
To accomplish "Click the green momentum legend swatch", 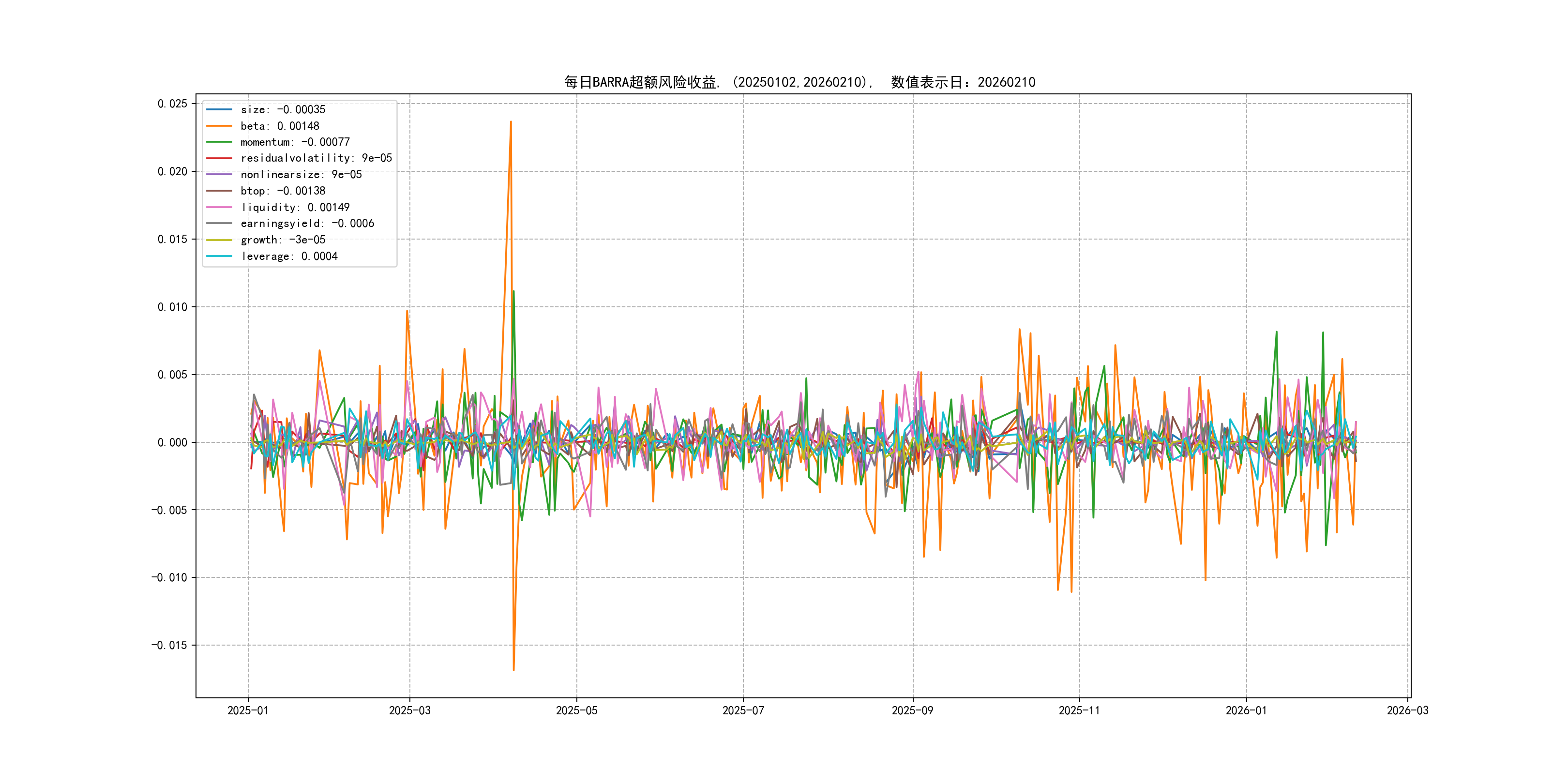I will pos(219,142).
